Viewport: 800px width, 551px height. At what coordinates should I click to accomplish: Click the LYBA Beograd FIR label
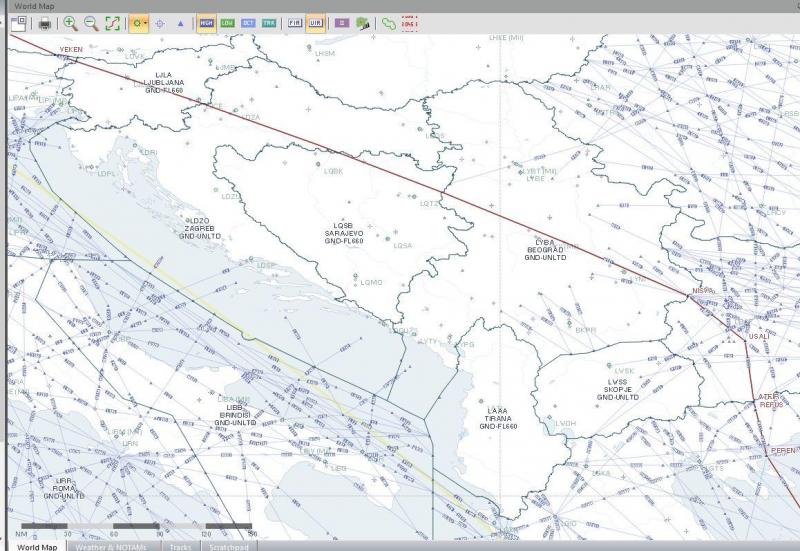pyautogui.click(x=545, y=250)
